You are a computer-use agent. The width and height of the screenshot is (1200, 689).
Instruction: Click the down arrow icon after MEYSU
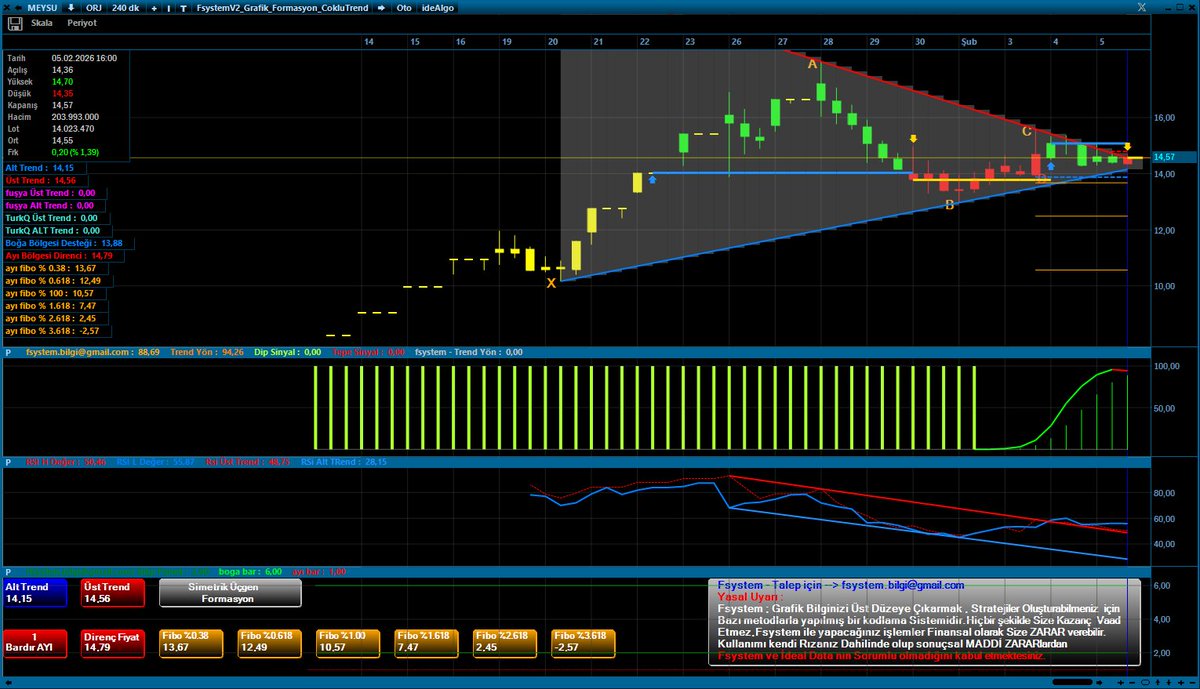coord(71,7)
